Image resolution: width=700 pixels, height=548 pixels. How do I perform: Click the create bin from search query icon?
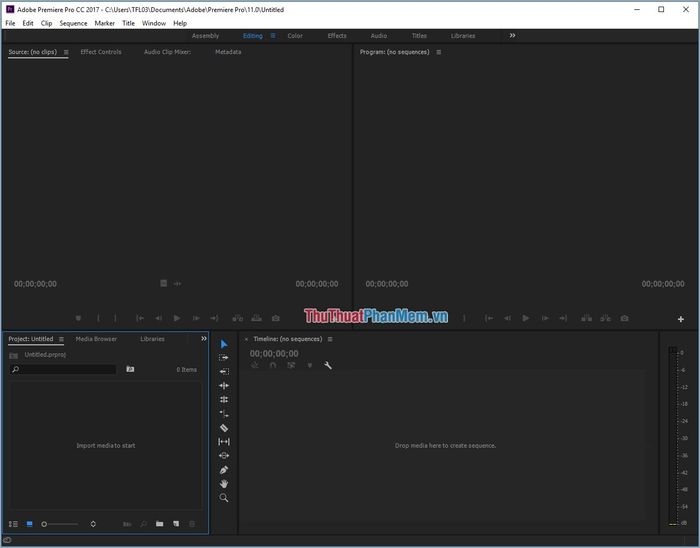(x=130, y=369)
